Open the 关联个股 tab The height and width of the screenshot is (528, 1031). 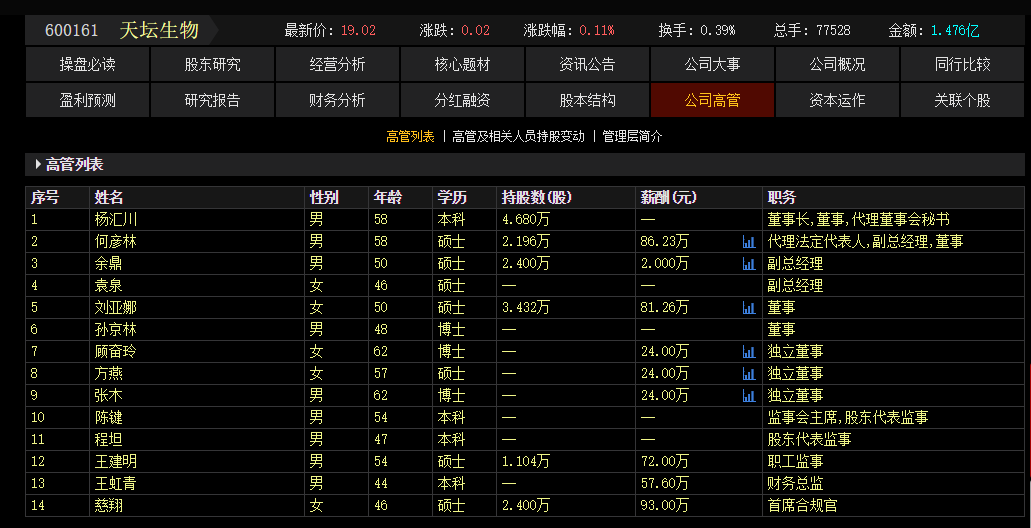(962, 100)
